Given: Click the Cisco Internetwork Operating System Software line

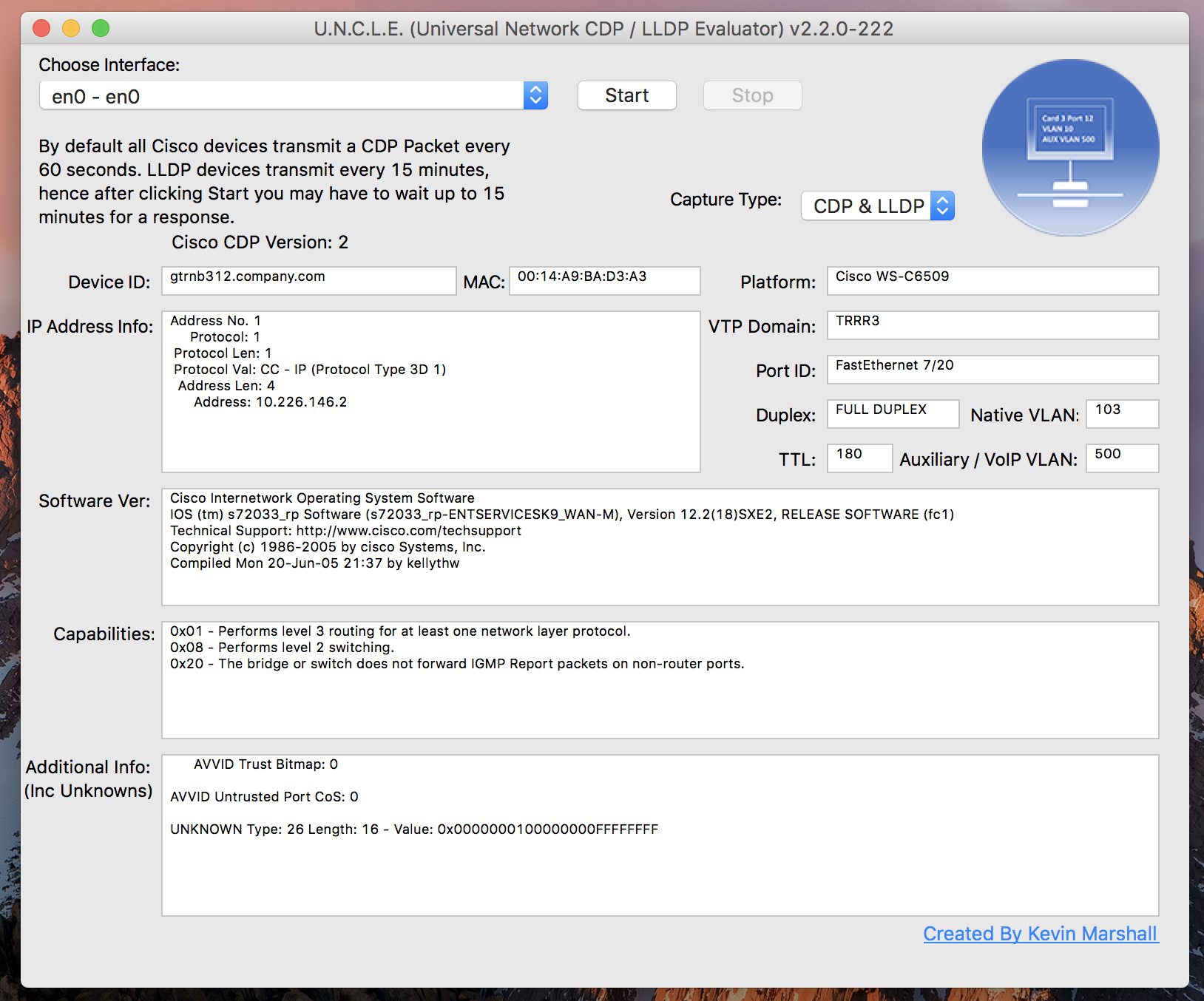Looking at the screenshot, I should [x=322, y=498].
